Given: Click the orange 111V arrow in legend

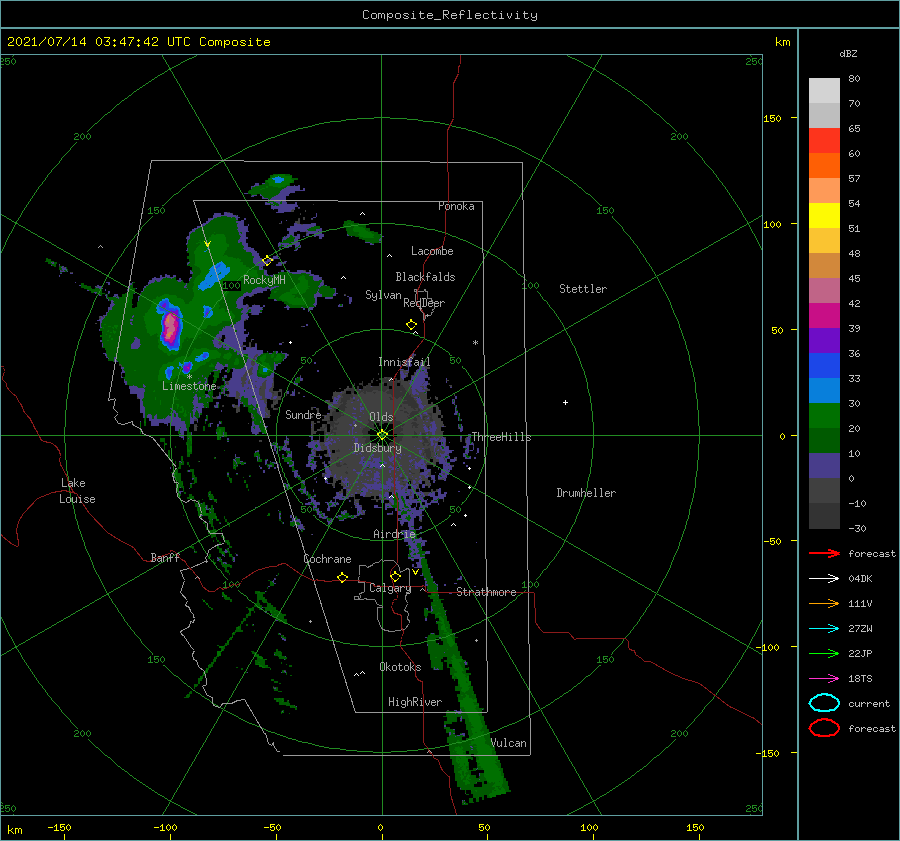Looking at the screenshot, I should tap(824, 603).
